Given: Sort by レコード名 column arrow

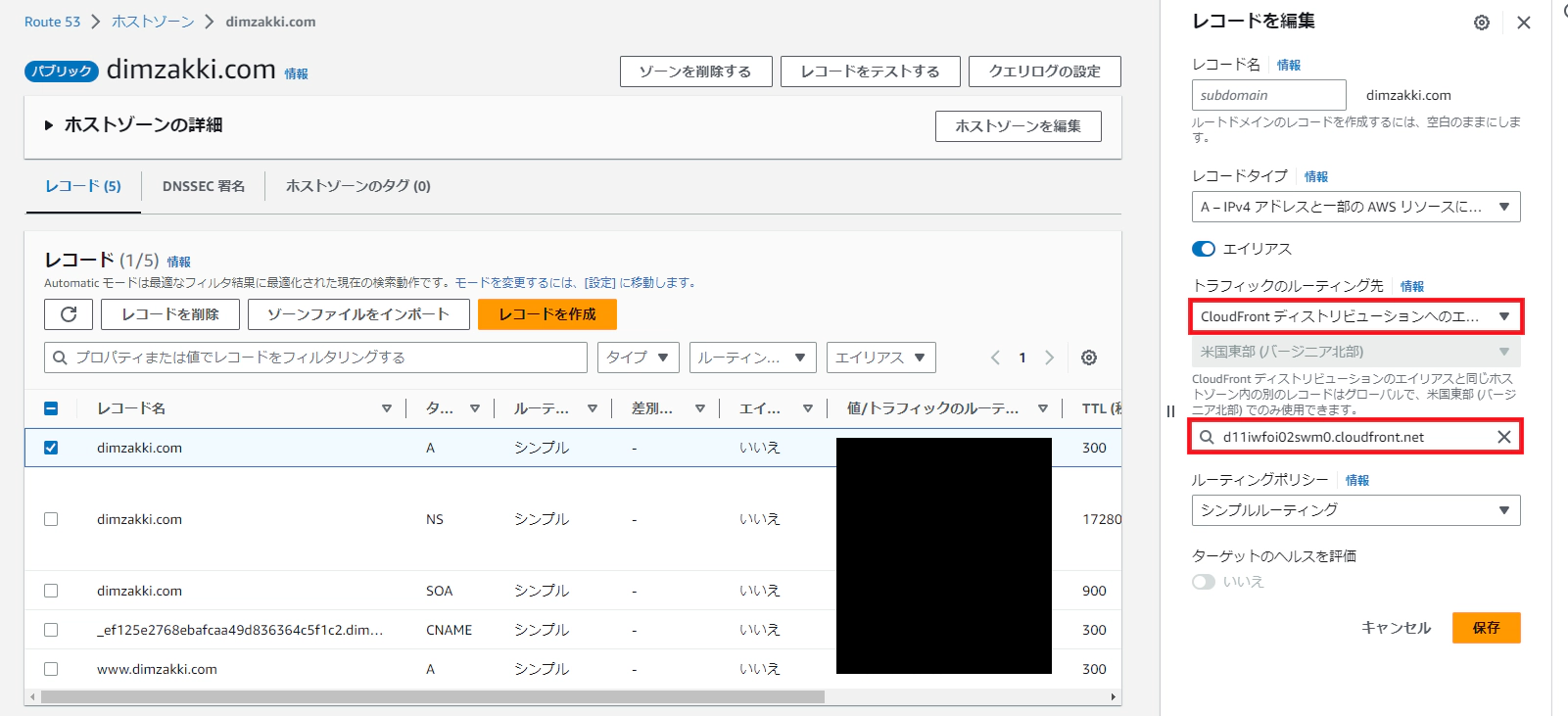Looking at the screenshot, I should point(387,408).
